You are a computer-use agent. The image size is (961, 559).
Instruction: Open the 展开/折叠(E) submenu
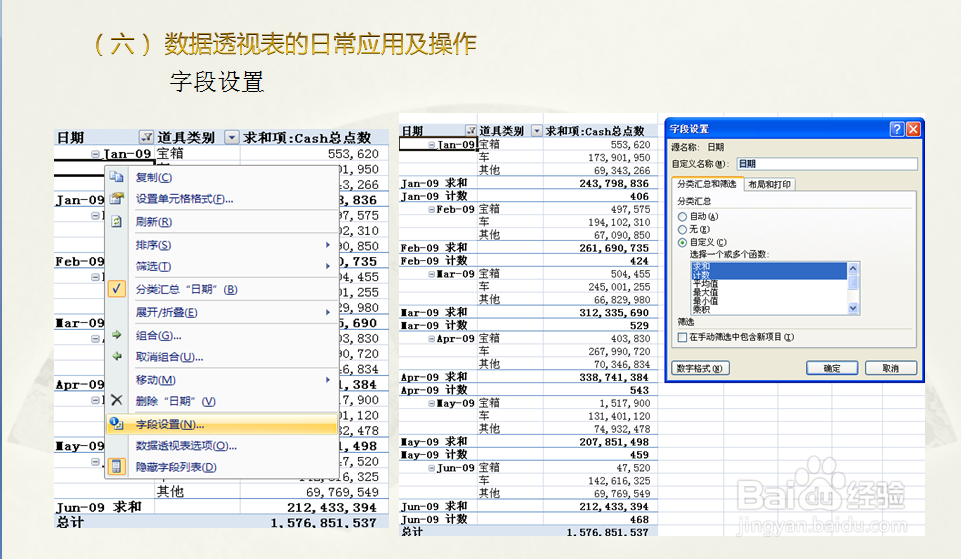[x=222, y=312]
